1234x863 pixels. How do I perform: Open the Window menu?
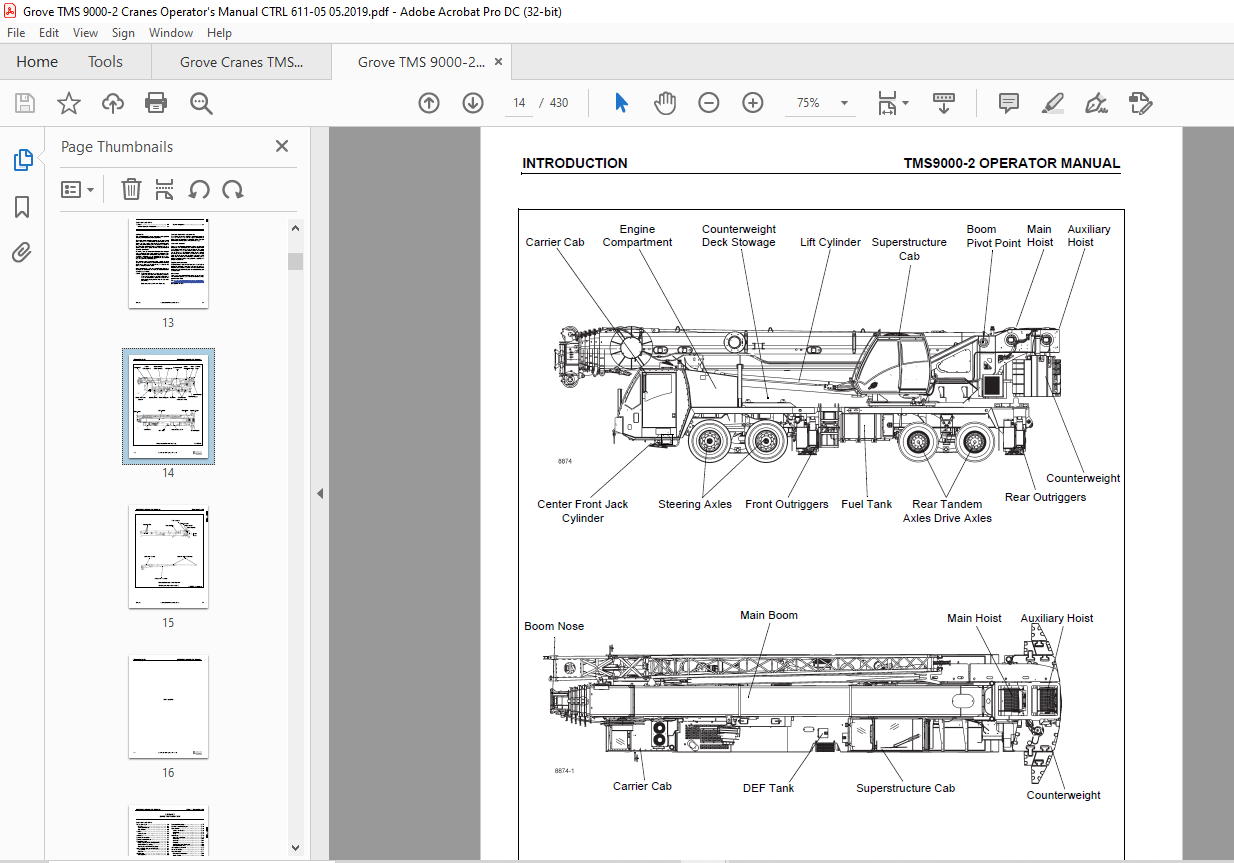(x=171, y=33)
